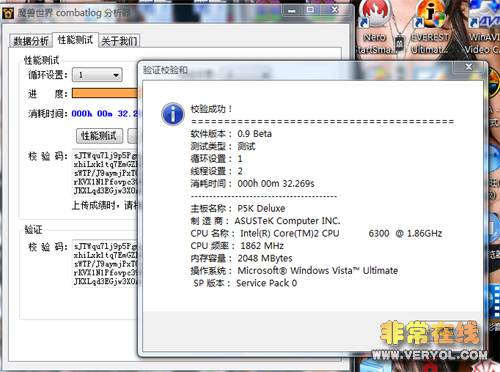Maximize the combatlog analyzer window
Image resolution: width=500 pixels, height=372 pixels.
310,11
